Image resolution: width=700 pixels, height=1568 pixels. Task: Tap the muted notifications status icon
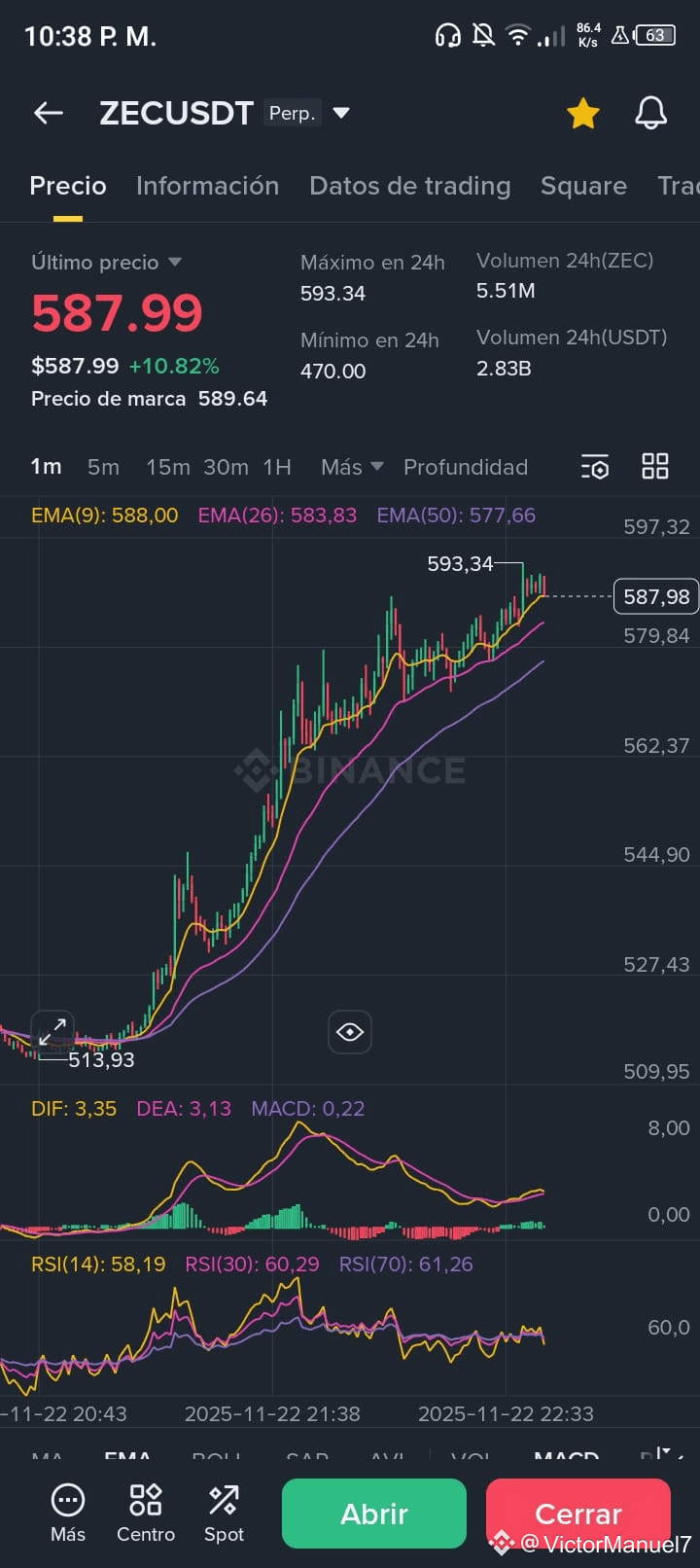click(483, 36)
